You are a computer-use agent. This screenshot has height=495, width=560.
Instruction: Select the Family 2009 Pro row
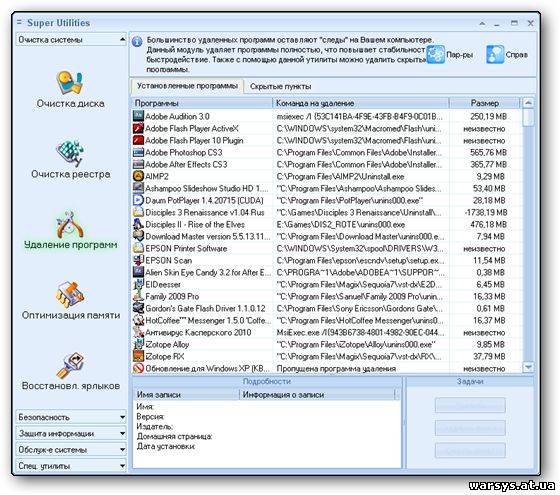click(326, 296)
